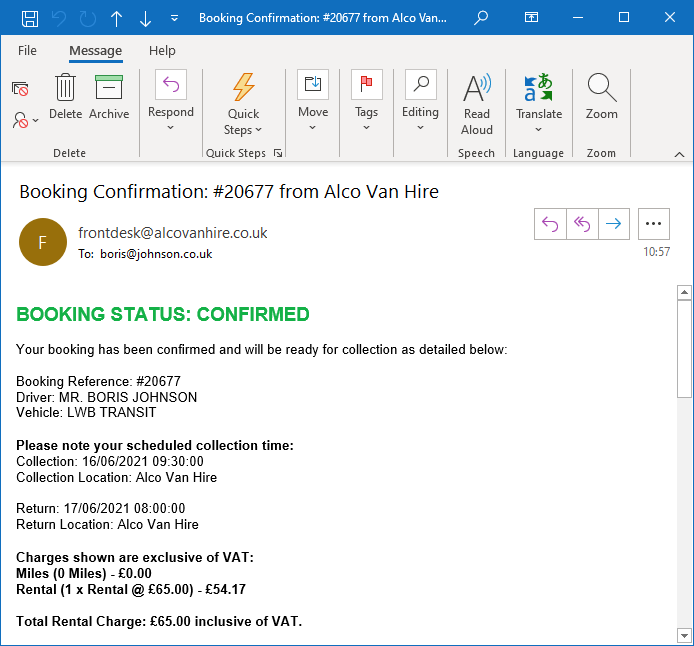
Task: Click the Undo arrow in title bar
Action: [x=59, y=19]
